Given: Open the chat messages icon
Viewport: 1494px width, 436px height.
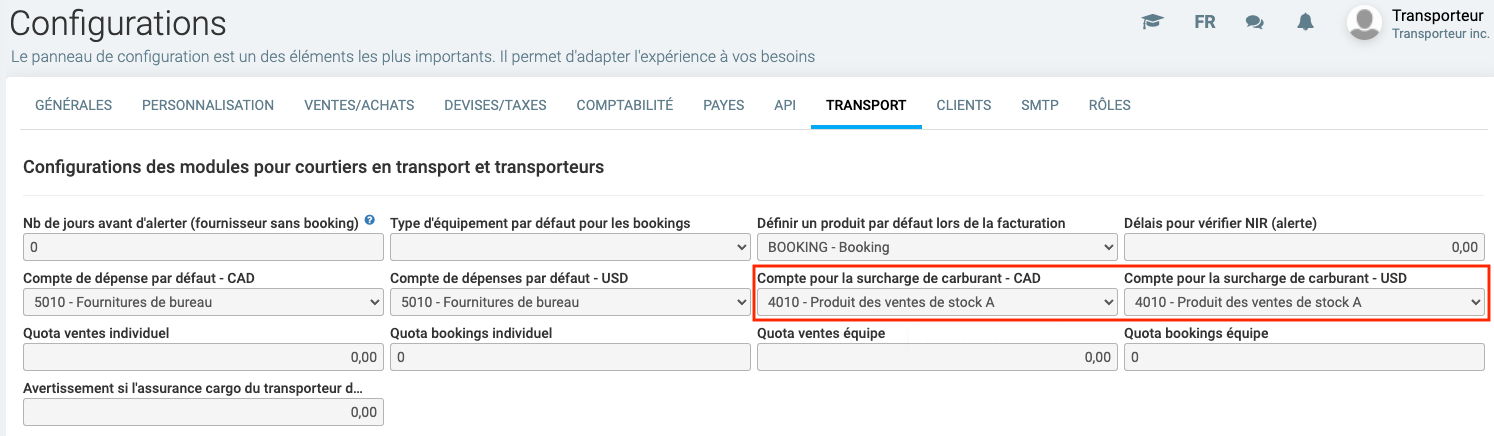Looking at the screenshot, I should [x=1255, y=22].
